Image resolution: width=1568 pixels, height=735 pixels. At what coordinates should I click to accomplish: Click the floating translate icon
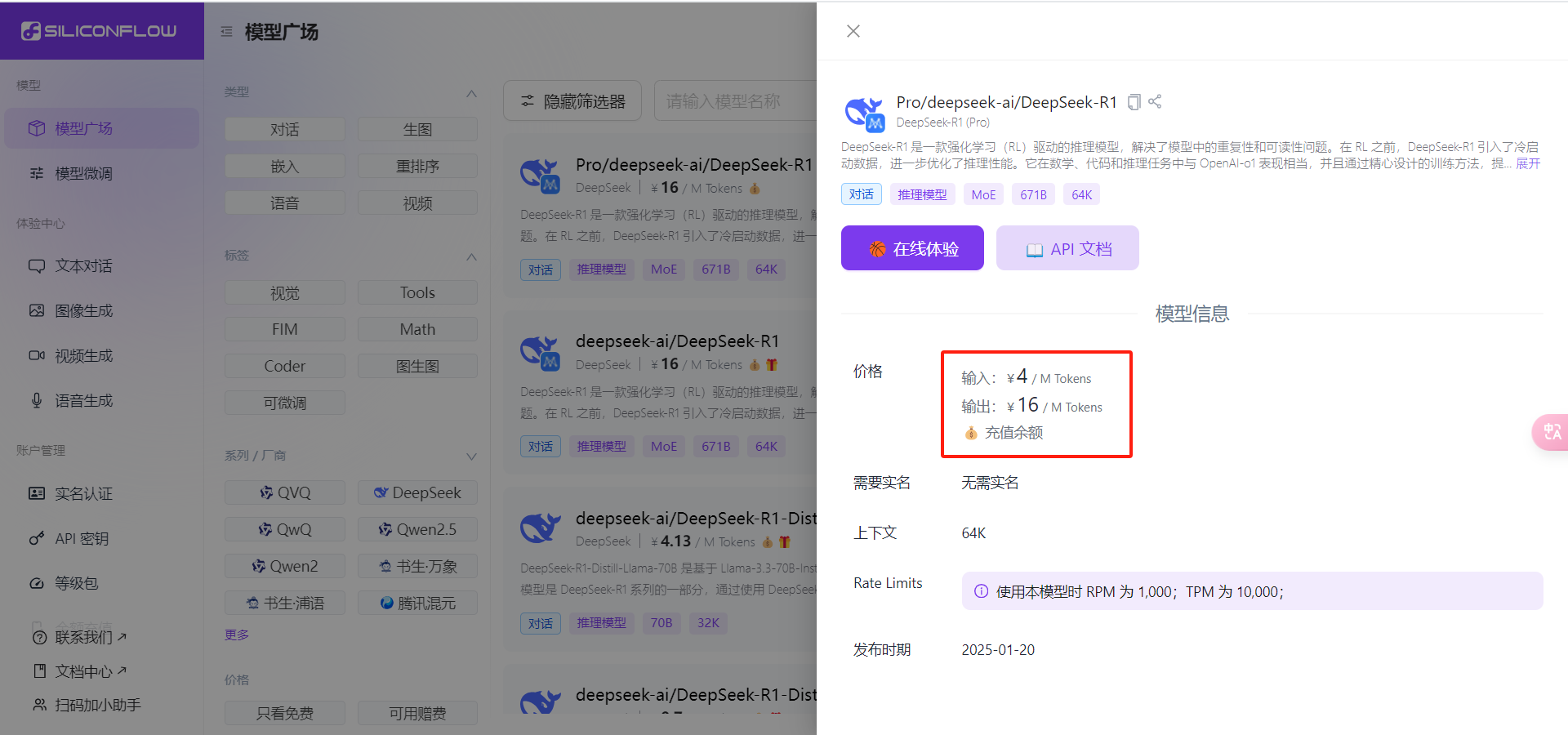point(1551,432)
